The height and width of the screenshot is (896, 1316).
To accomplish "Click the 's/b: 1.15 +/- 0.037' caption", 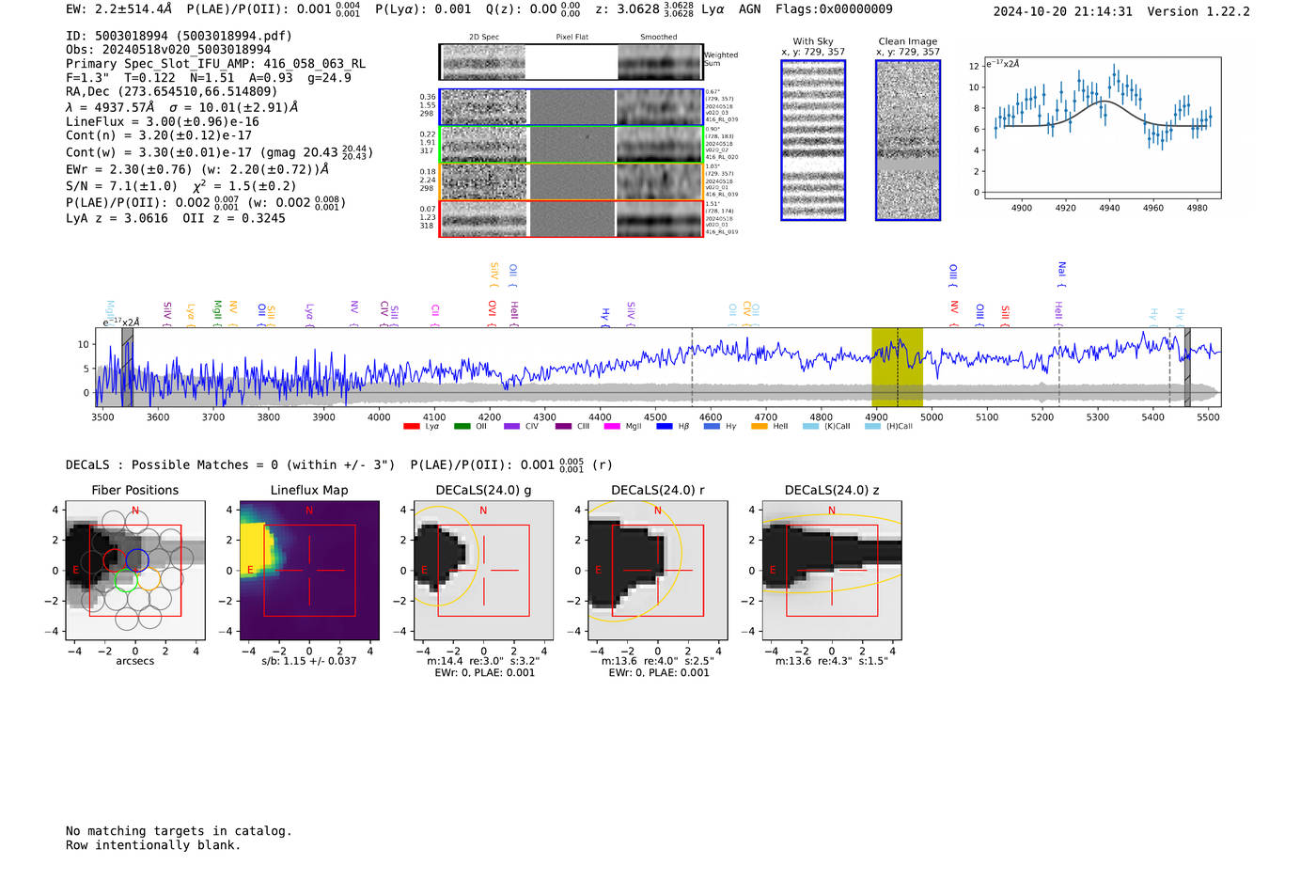I will coord(309,661).
